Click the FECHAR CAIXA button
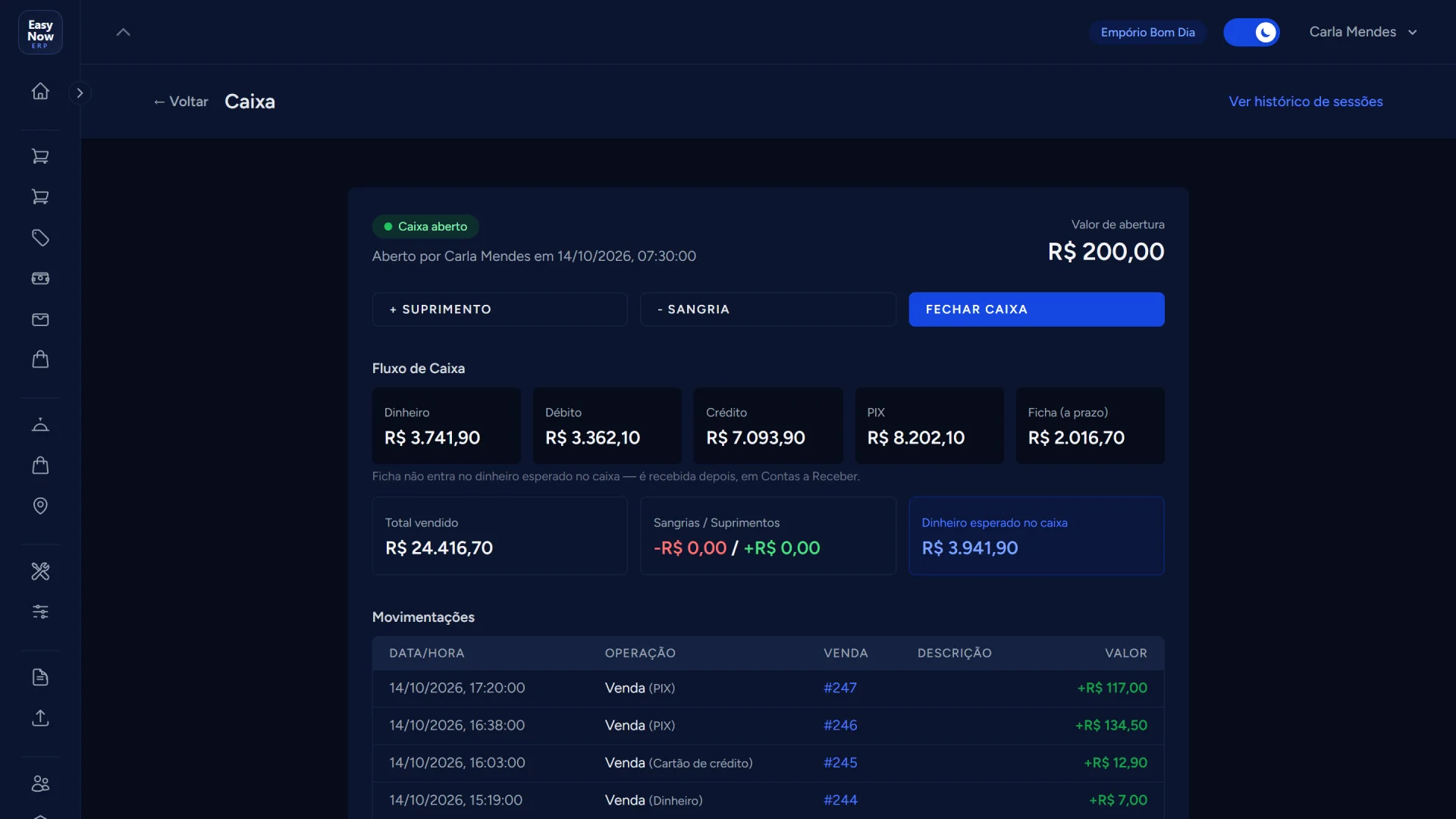Image resolution: width=1456 pixels, height=819 pixels. click(1036, 309)
